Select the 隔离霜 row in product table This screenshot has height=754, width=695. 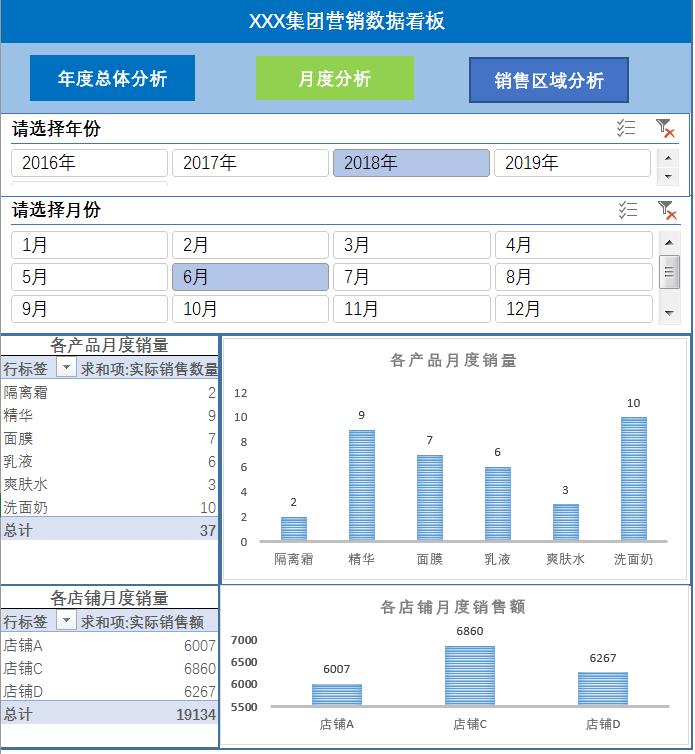(x=109, y=392)
